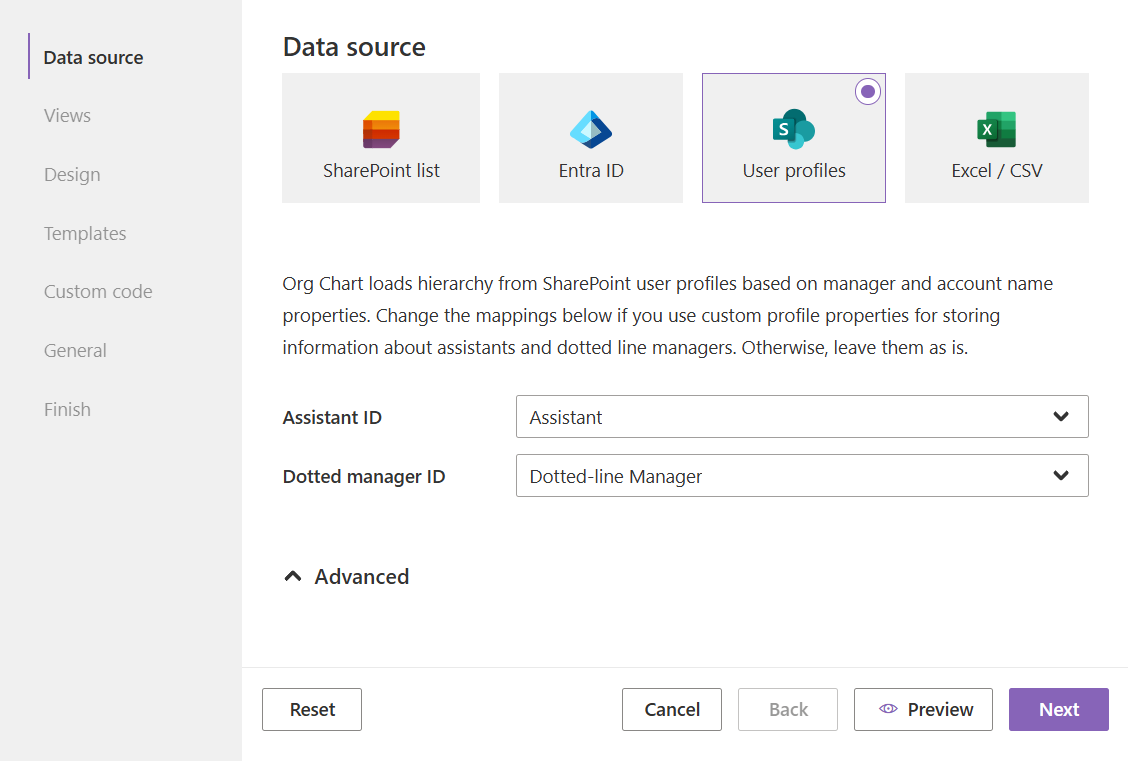The image size is (1128, 761).
Task: Pick the User profiles SharePoint icon
Action: [793, 129]
